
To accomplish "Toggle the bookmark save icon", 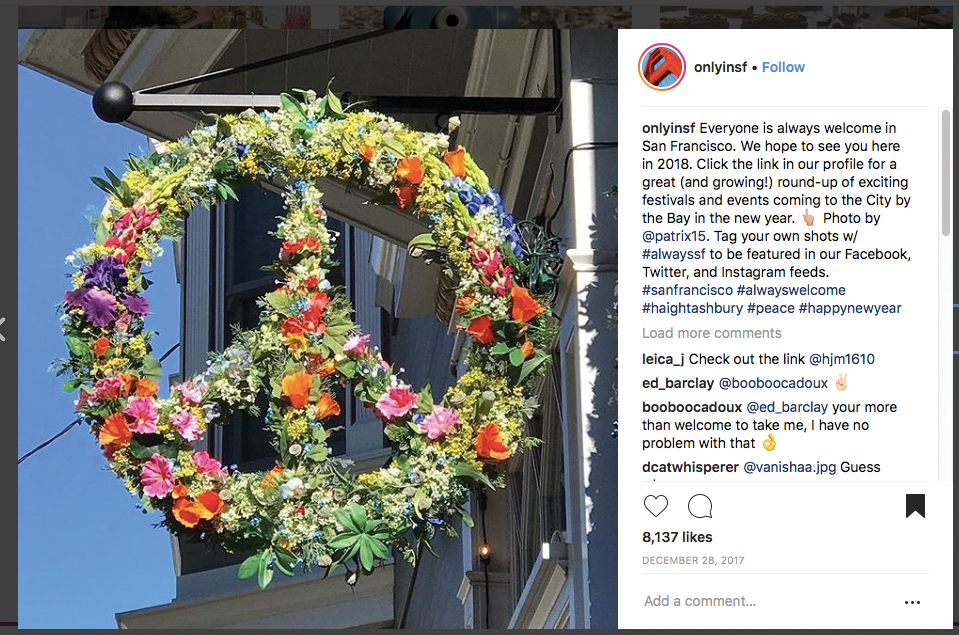I will pyautogui.click(x=915, y=506).
